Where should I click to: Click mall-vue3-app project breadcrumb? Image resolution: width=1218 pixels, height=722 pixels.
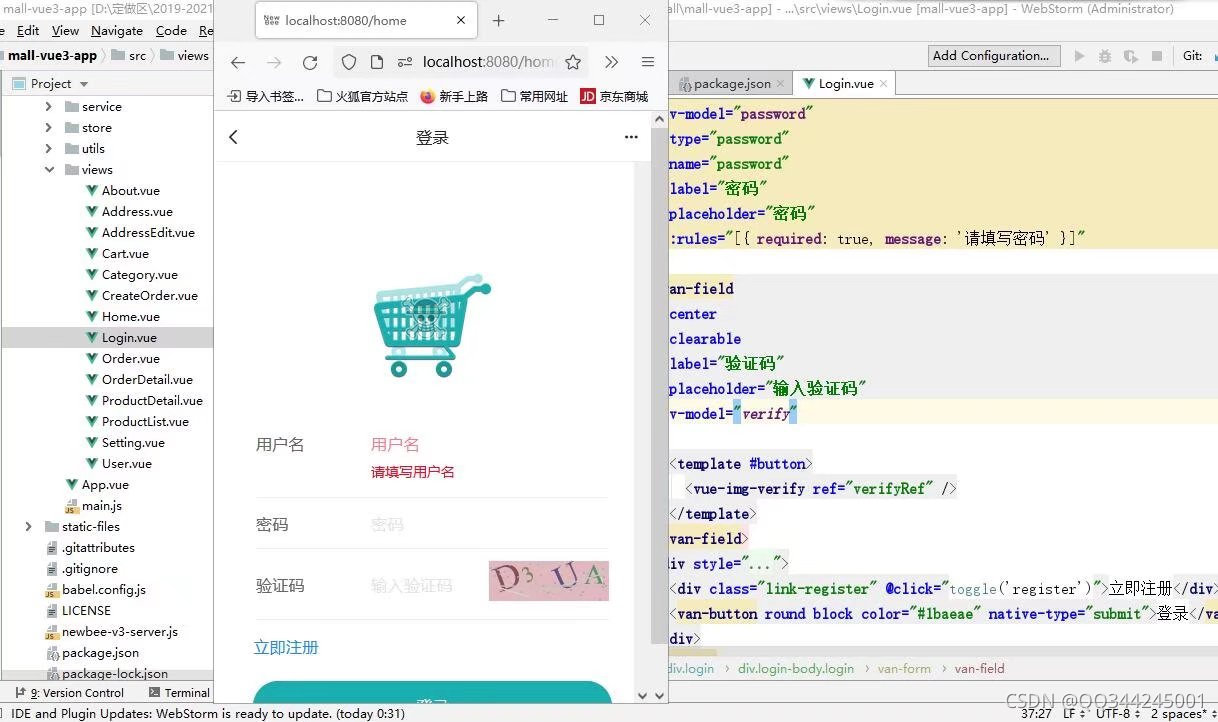point(52,56)
